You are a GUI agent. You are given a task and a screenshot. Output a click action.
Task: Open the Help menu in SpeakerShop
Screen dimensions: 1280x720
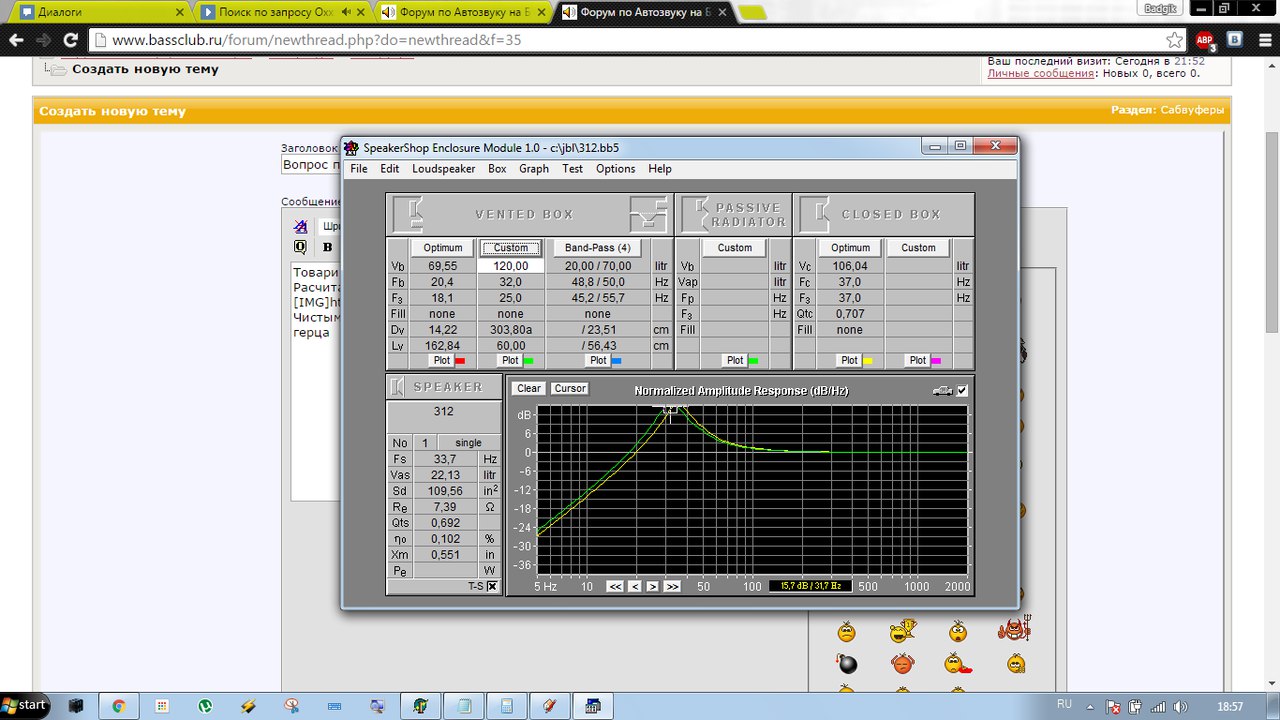click(x=660, y=169)
